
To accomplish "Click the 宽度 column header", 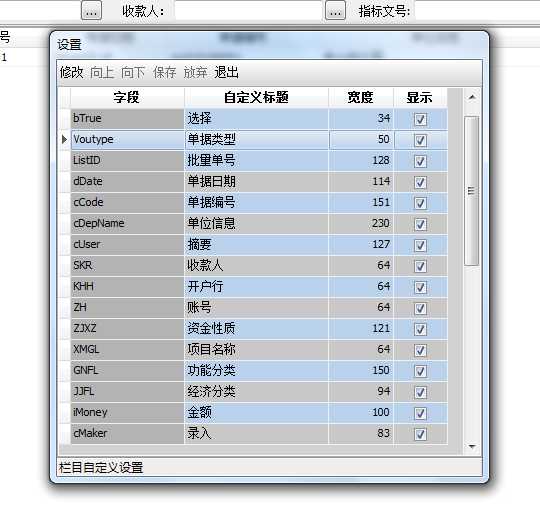I will pyautogui.click(x=361, y=97).
